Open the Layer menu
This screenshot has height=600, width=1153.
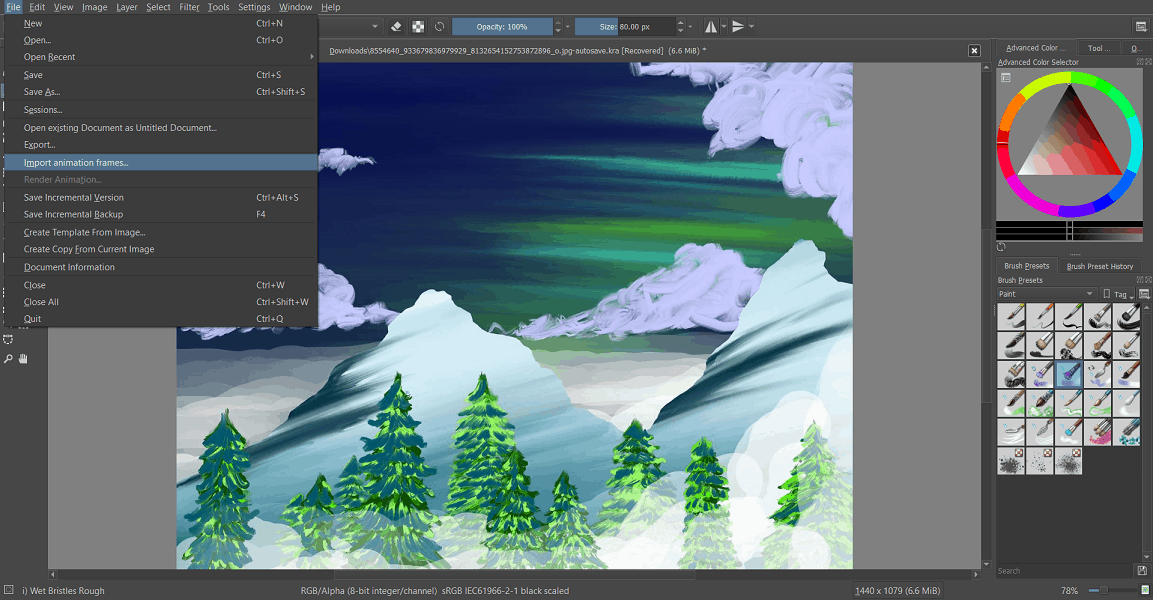[x=126, y=7]
